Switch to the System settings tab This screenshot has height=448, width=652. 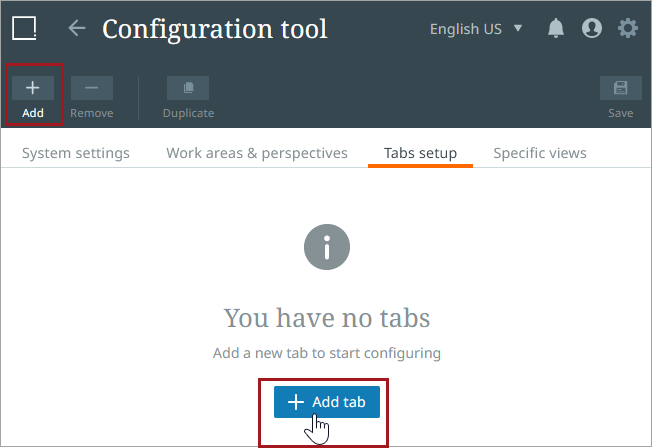click(x=76, y=153)
